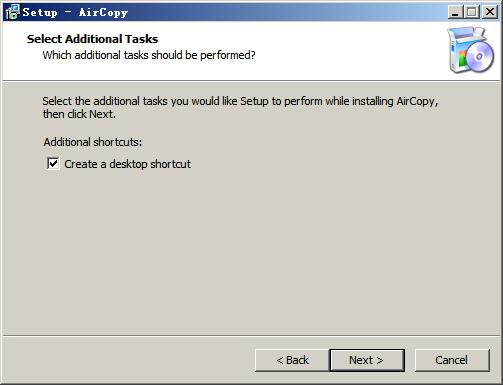Click the grayed-out maximize window button
Screen dimensions: 503x385
[472, 12]
